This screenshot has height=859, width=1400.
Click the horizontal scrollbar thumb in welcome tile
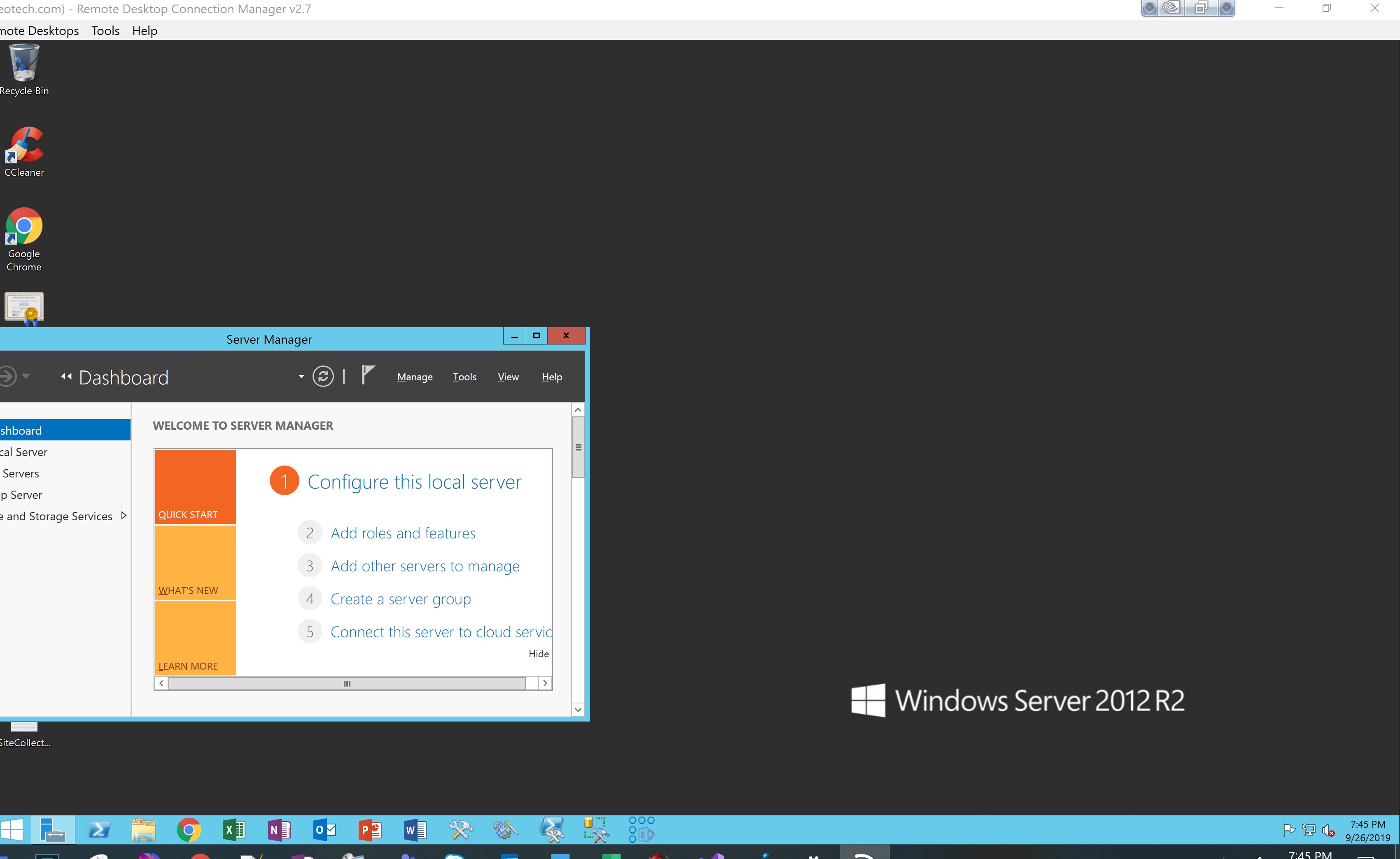click(x=347, y=683)
